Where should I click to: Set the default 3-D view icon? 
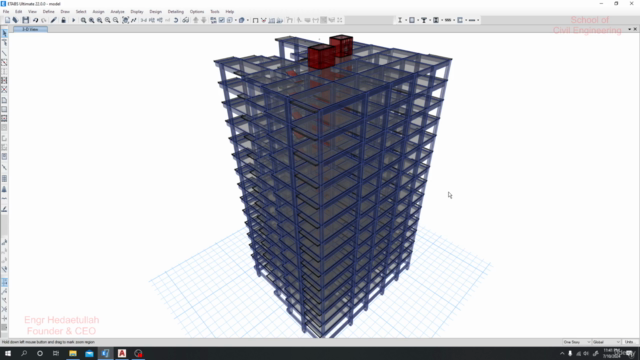pos(144,20)
